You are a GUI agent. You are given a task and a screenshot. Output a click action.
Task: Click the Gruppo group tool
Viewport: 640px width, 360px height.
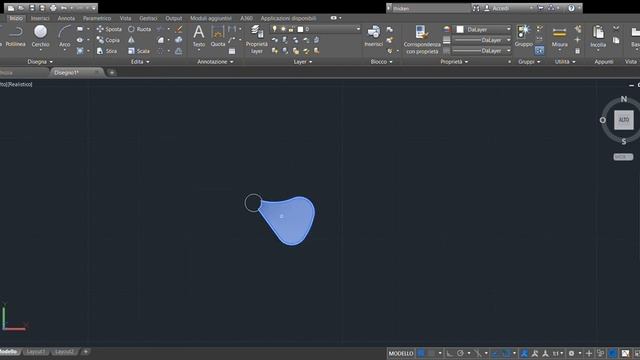pyautogui.click(x=524, y=36)
